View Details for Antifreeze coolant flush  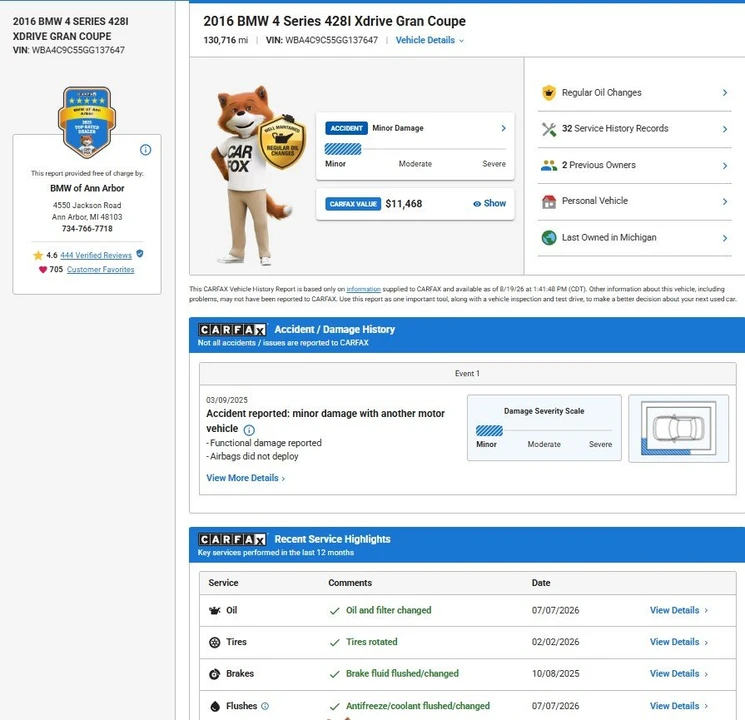pyautogui.click(x=679, y=706)
